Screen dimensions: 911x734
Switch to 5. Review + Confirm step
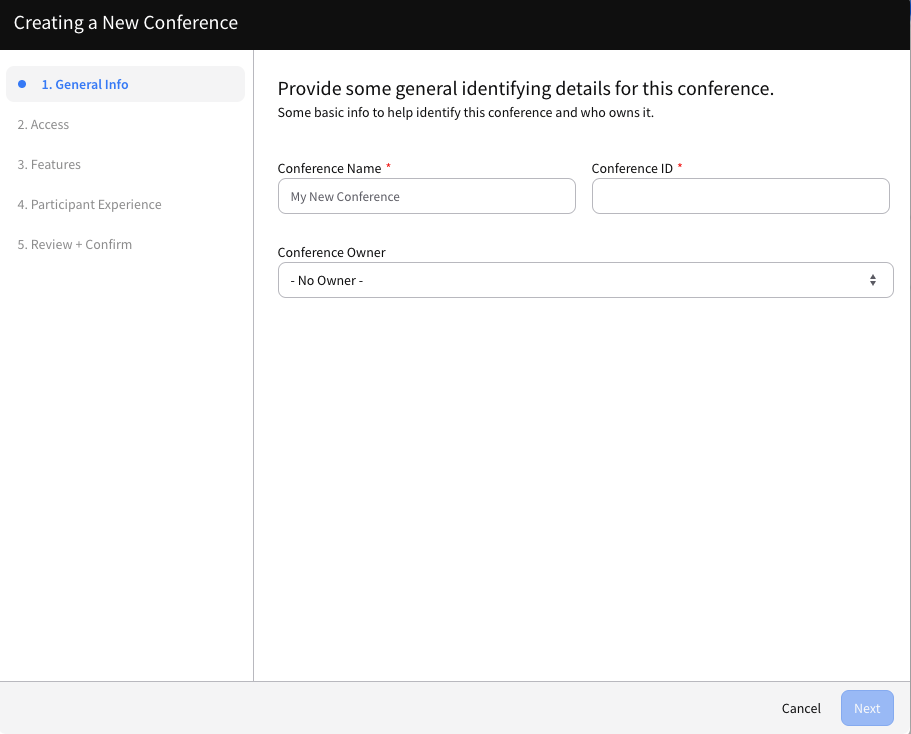(74, 245)
